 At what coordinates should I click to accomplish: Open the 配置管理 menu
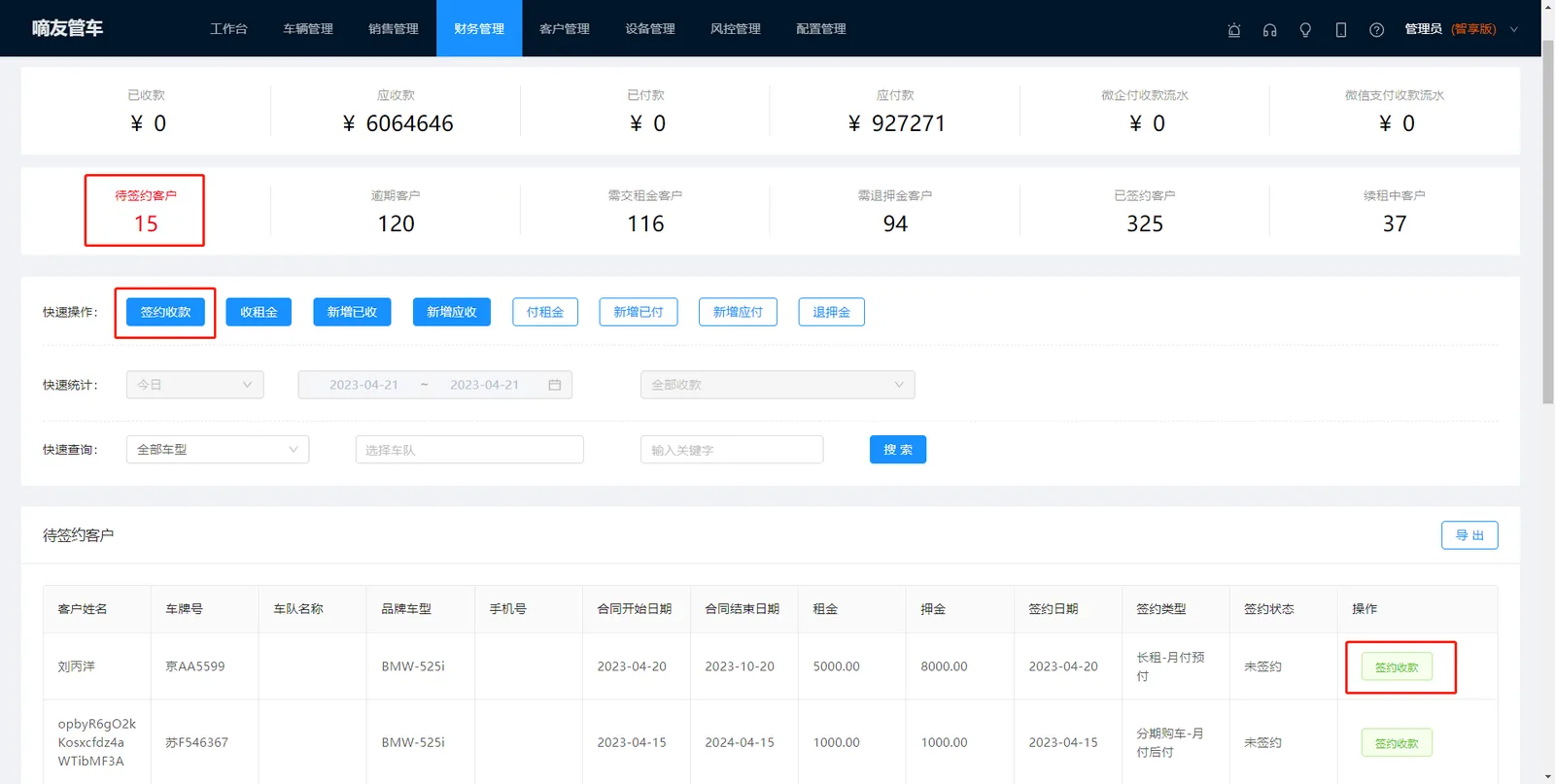(x=821, y=29)
